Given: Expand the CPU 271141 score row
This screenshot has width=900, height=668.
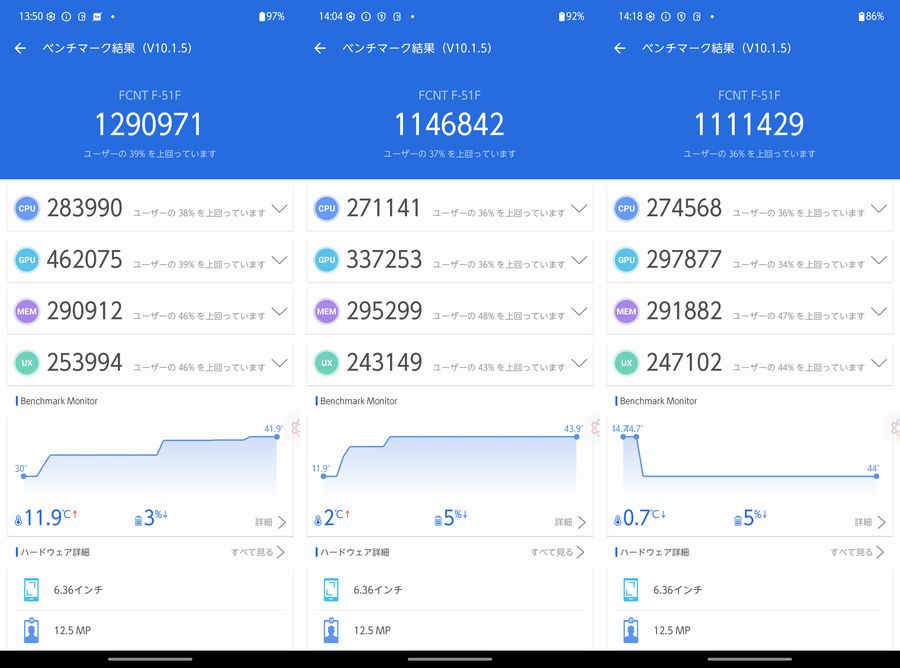Looking at the screenshot, I should click(x=579, y=208).
